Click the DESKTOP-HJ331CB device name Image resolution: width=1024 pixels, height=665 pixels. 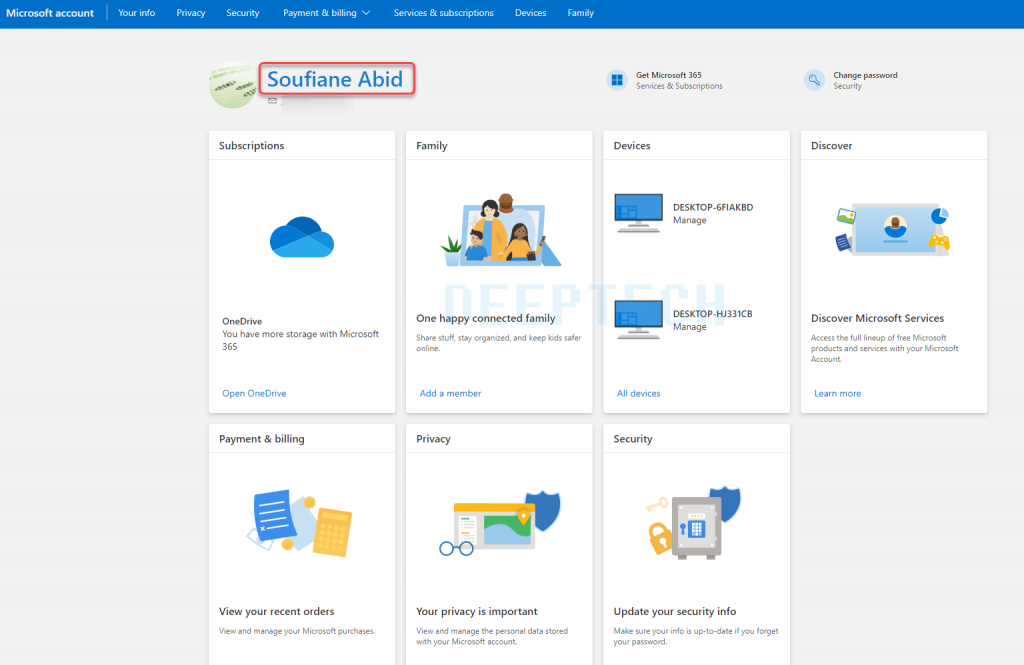712,314
